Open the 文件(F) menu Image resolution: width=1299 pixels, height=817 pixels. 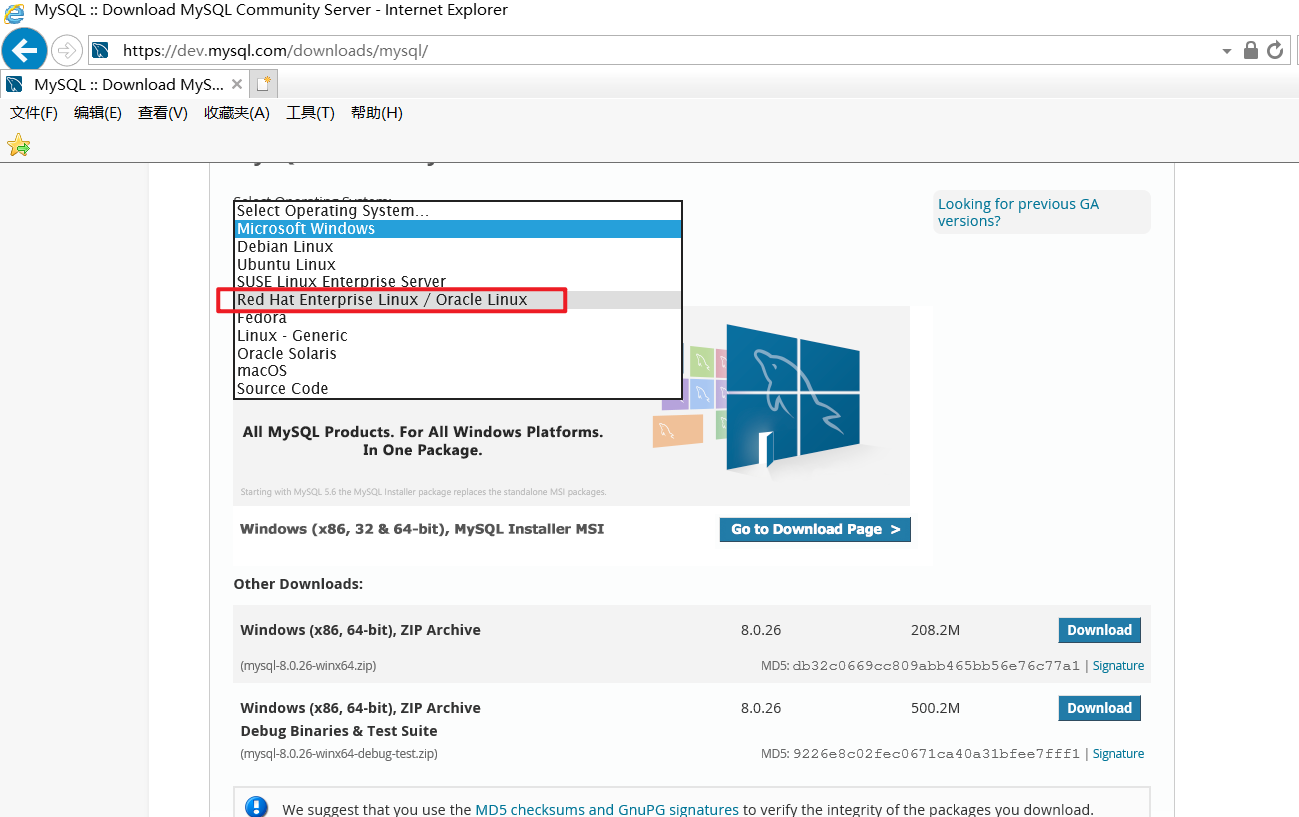coord(34,113)
